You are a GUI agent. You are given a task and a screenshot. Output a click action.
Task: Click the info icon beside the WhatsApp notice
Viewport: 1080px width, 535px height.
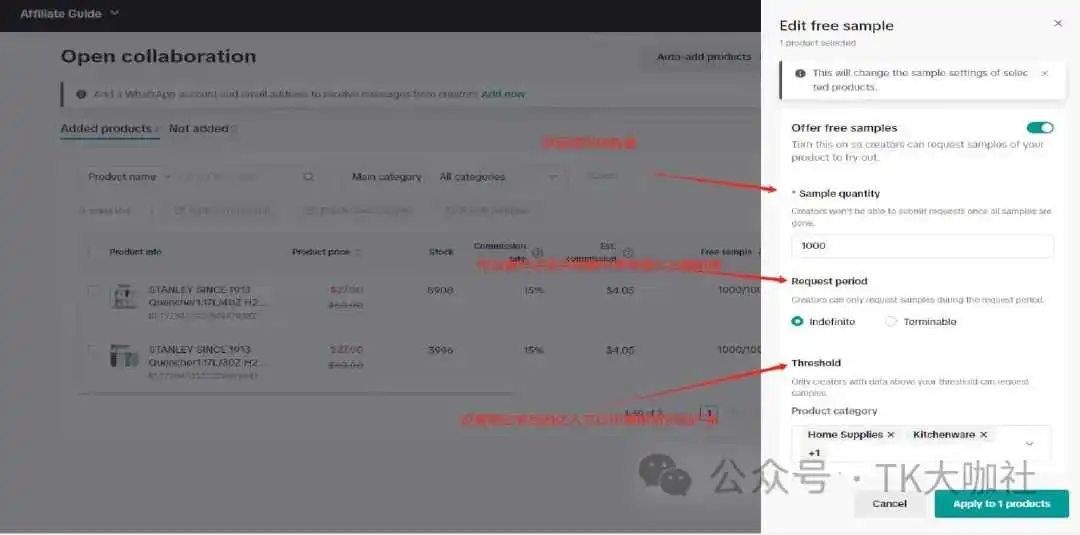(x=81, y=94)
